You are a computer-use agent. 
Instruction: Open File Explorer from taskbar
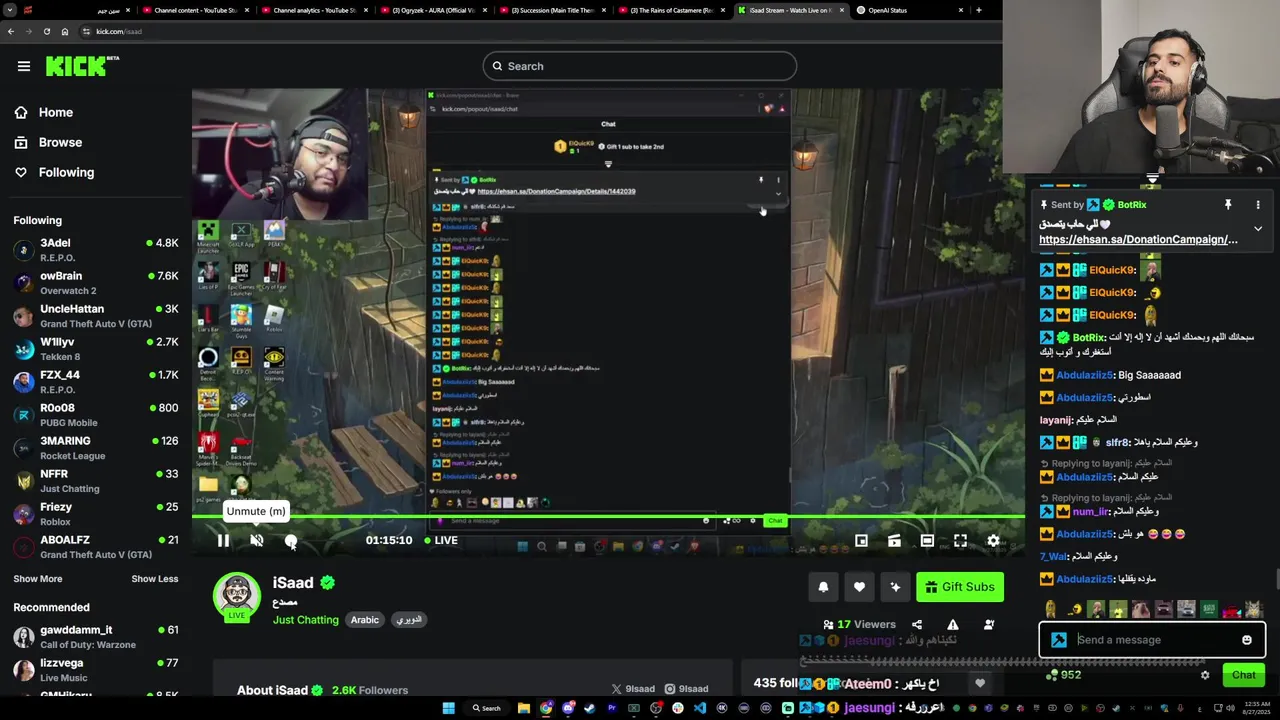523,708
